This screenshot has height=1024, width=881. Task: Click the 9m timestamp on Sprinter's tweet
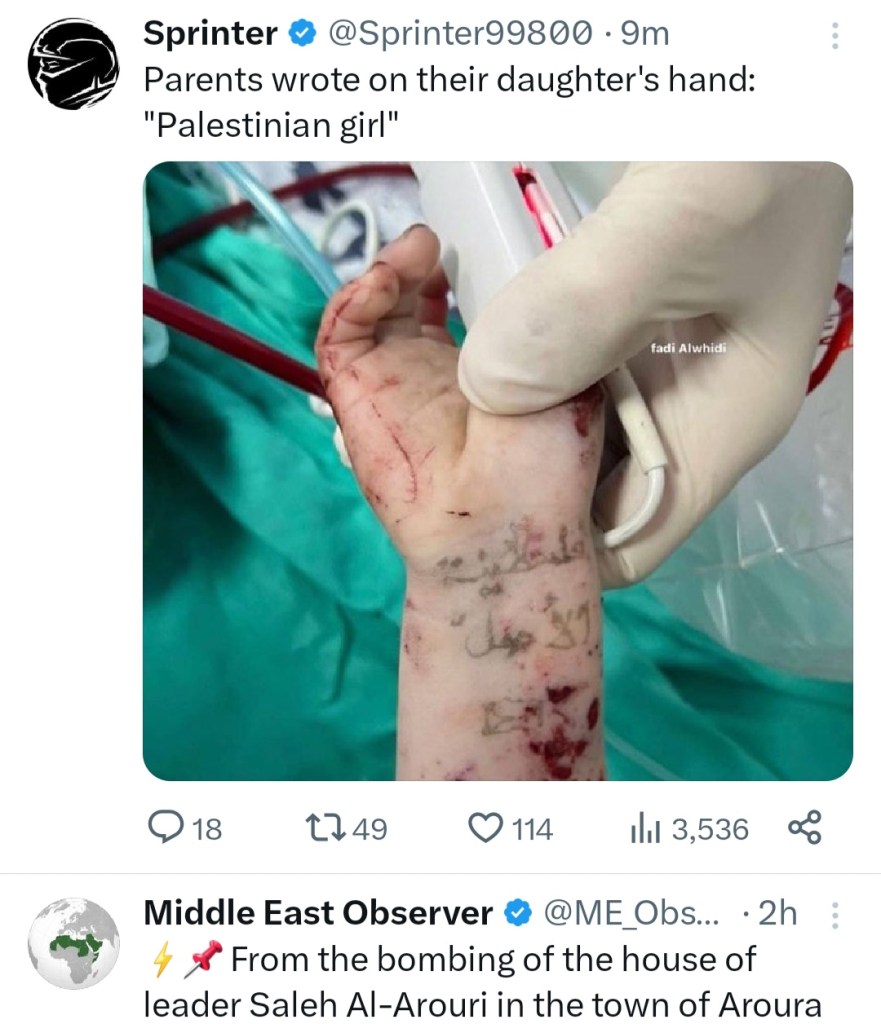pyautogui.click(x=644, y=34)
